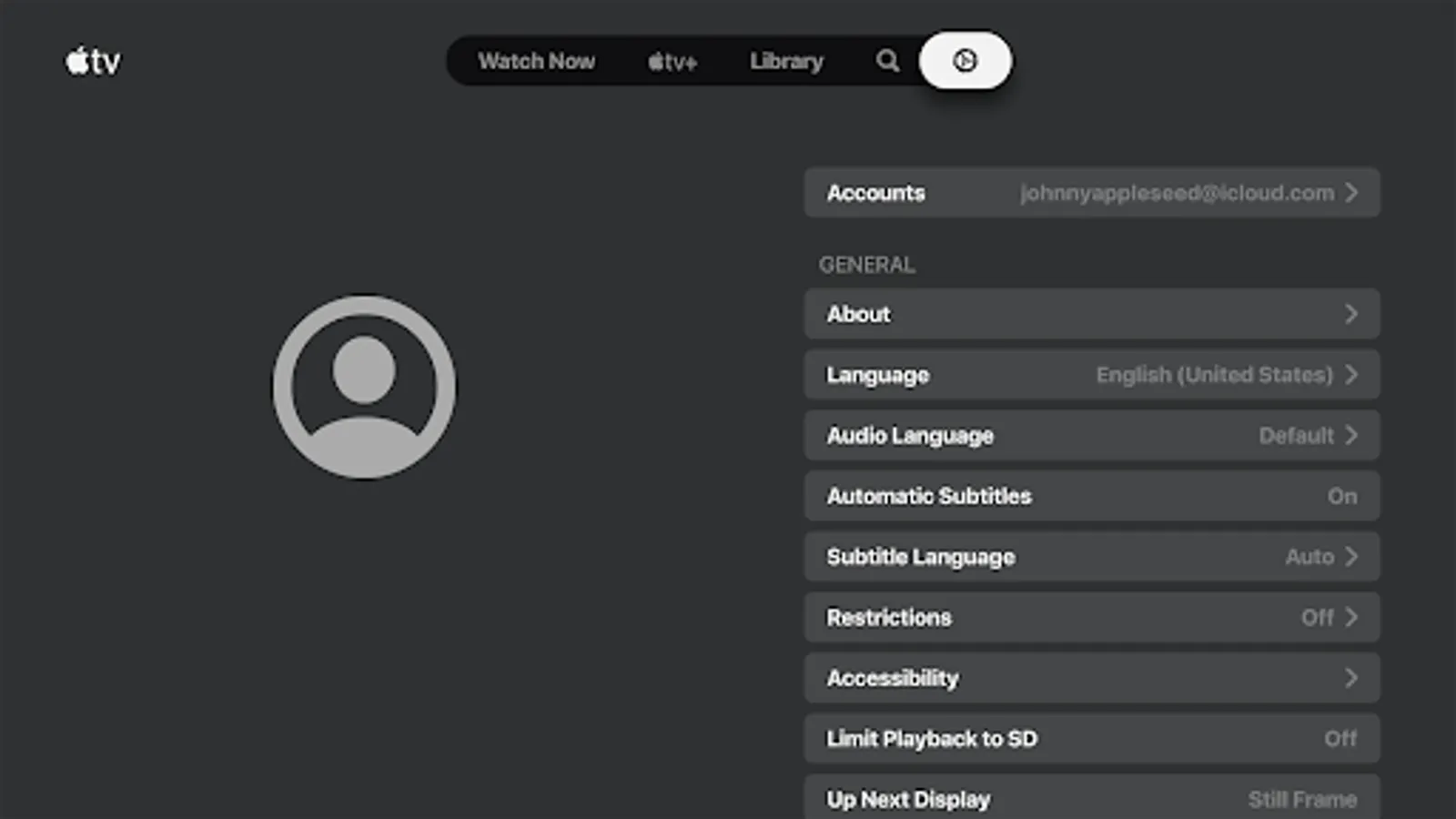Open the Accounts settings row
This screenshot has width=1456, height=819.
pyautogui.click(x=1092, y=193)
